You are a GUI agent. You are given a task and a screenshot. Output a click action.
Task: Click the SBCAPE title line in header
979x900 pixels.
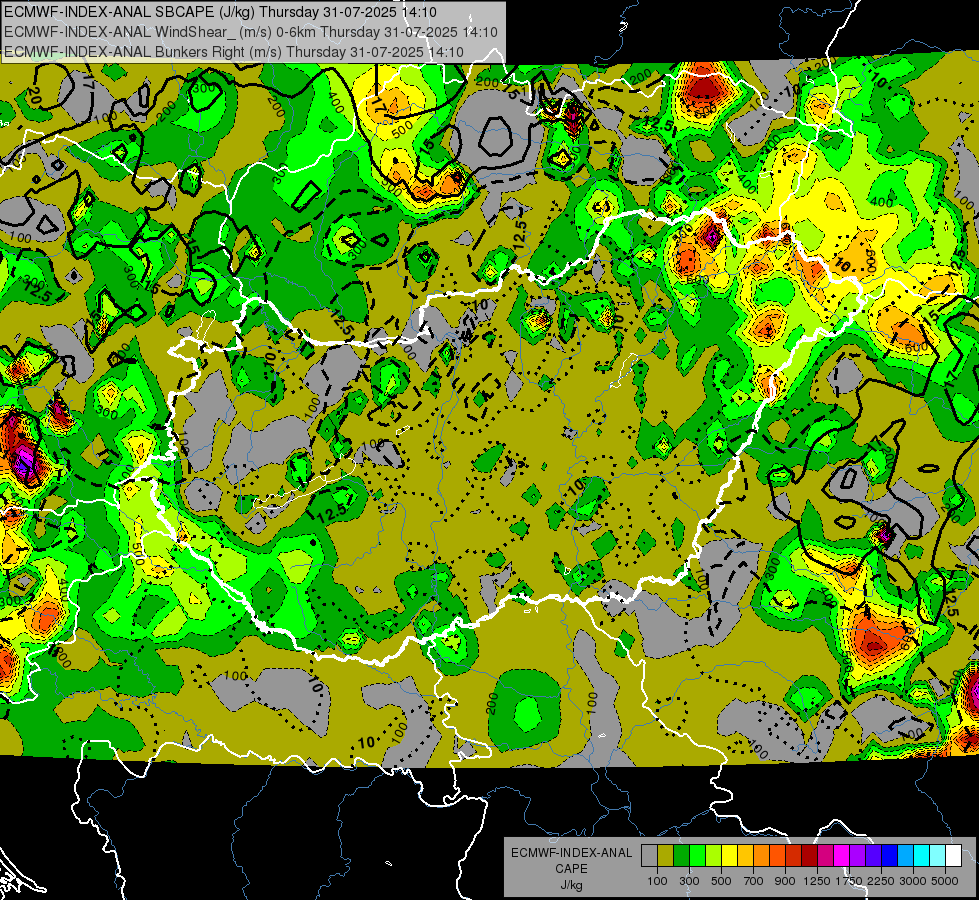[x=220, y=12]
